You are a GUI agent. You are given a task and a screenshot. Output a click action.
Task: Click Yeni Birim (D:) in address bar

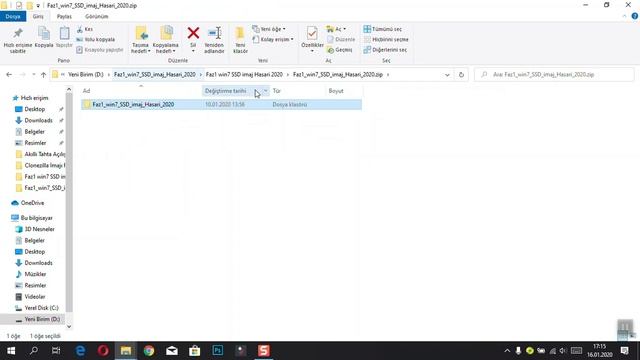(x=86, y=75)
